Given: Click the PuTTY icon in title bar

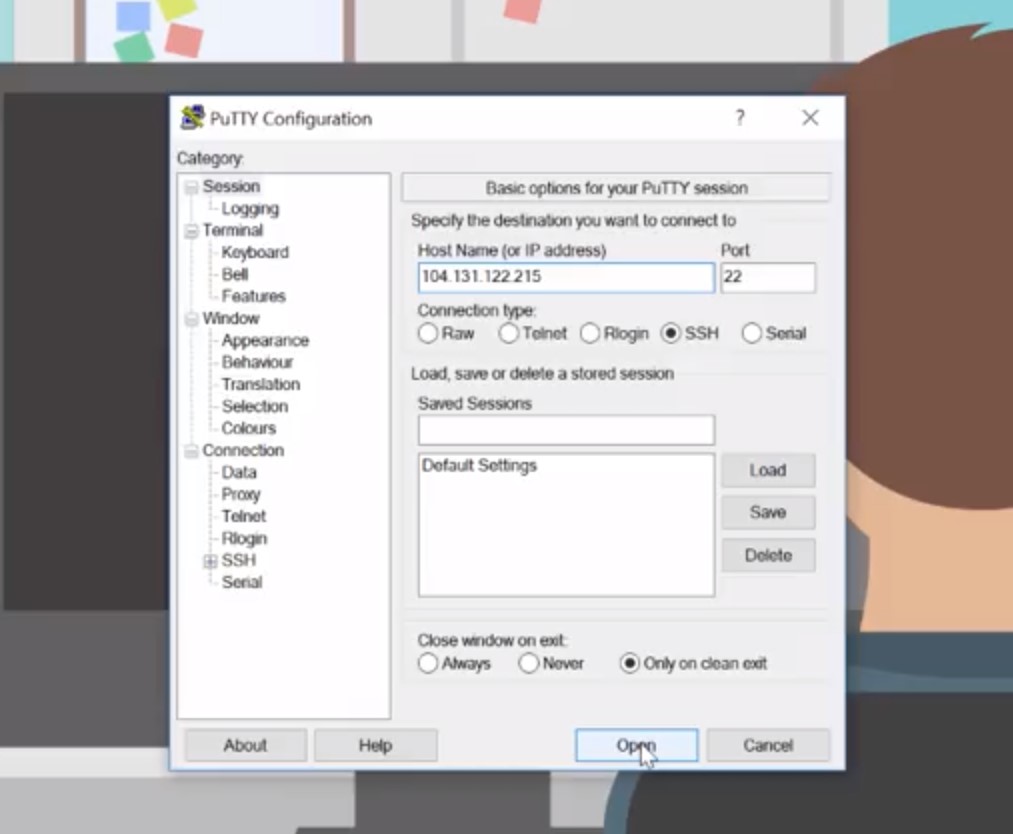Looking at the screenshot, I should 193,118.
